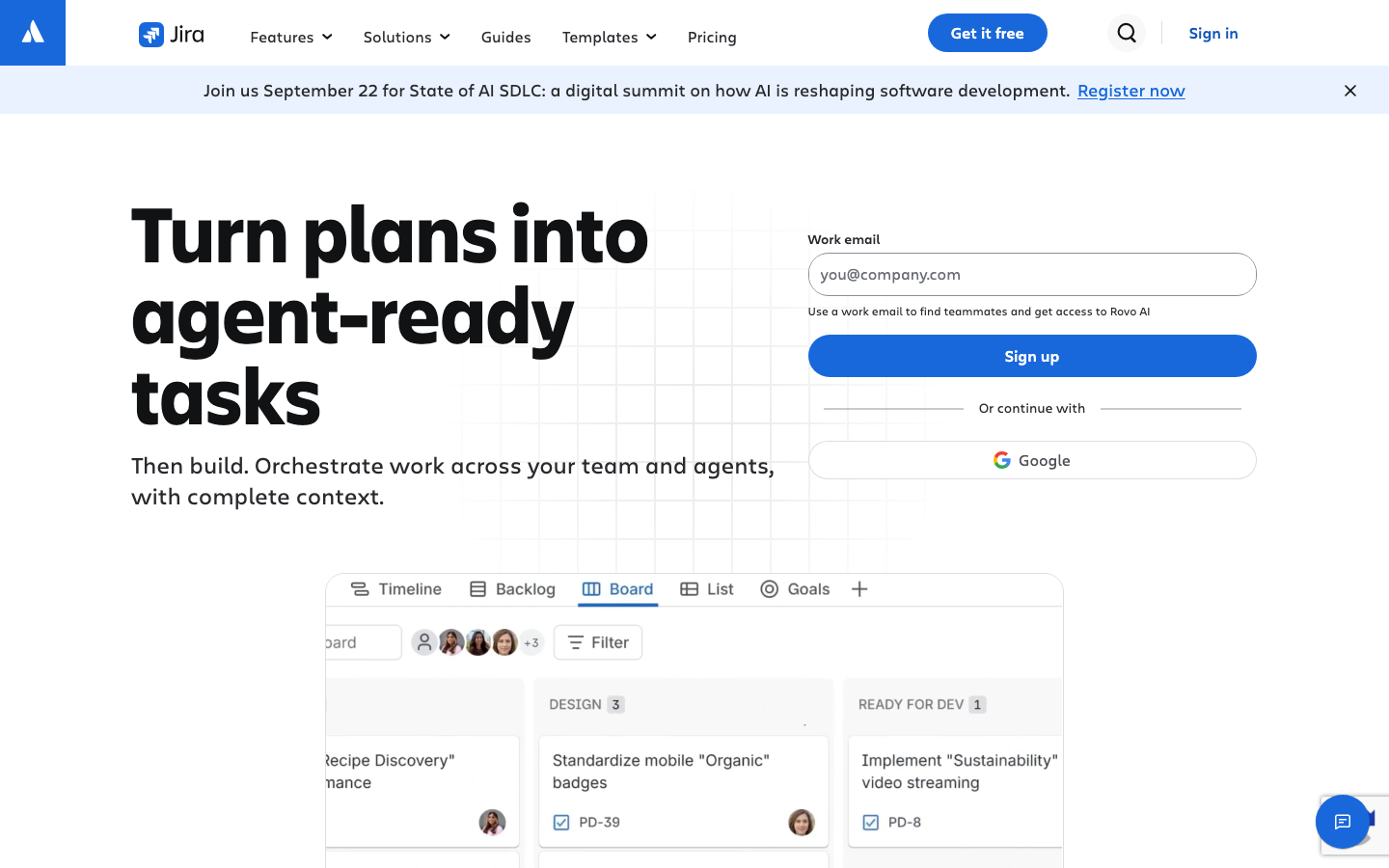
Task: Follow the Register now link
Action: point(1131,91)
